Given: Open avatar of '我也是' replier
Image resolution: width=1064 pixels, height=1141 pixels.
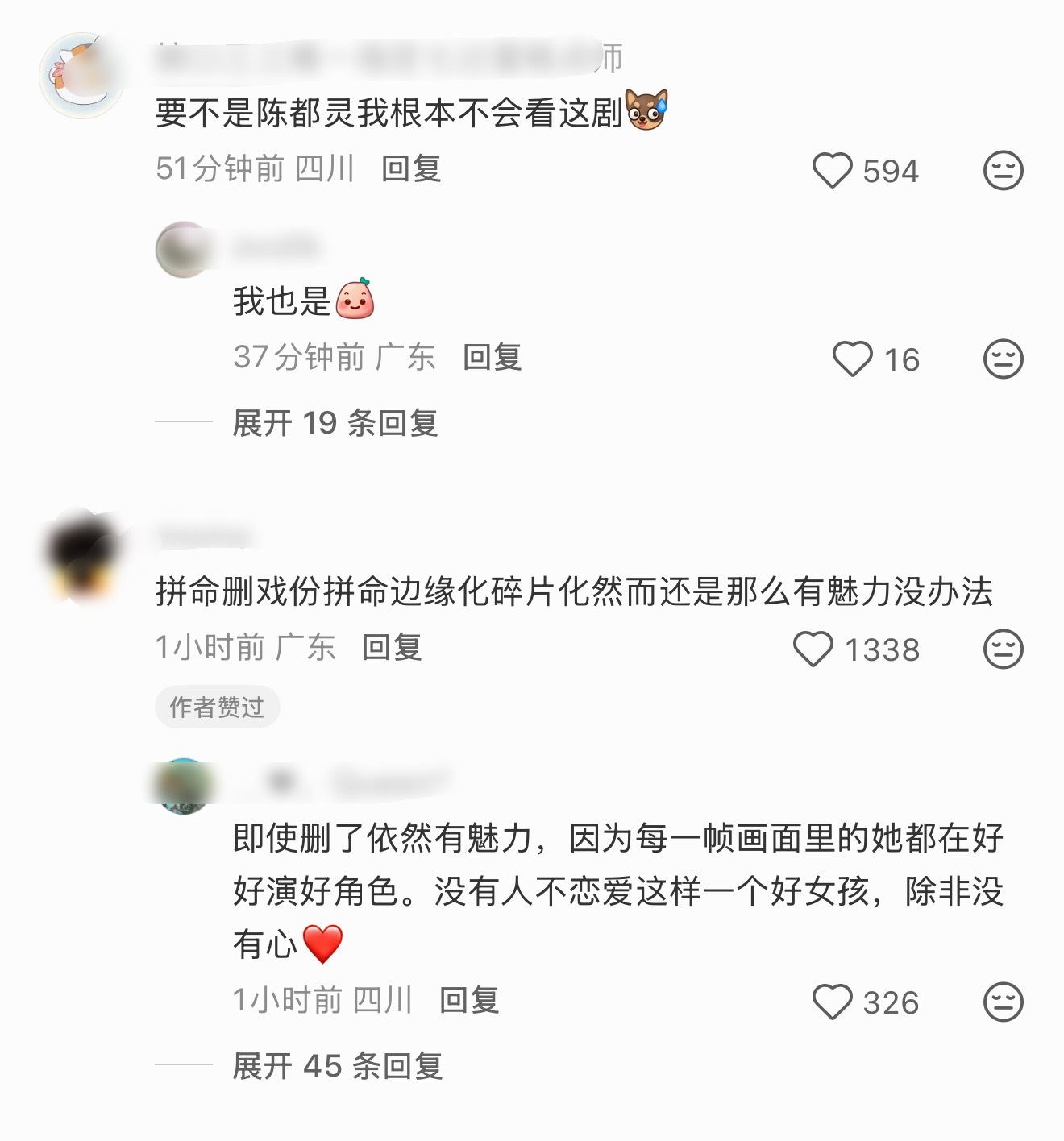Looking at the screenshot, I should (184, 250).
